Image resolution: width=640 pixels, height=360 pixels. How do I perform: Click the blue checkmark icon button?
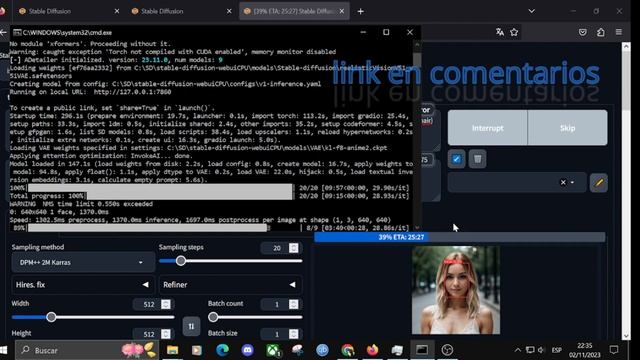pos(456,159)
